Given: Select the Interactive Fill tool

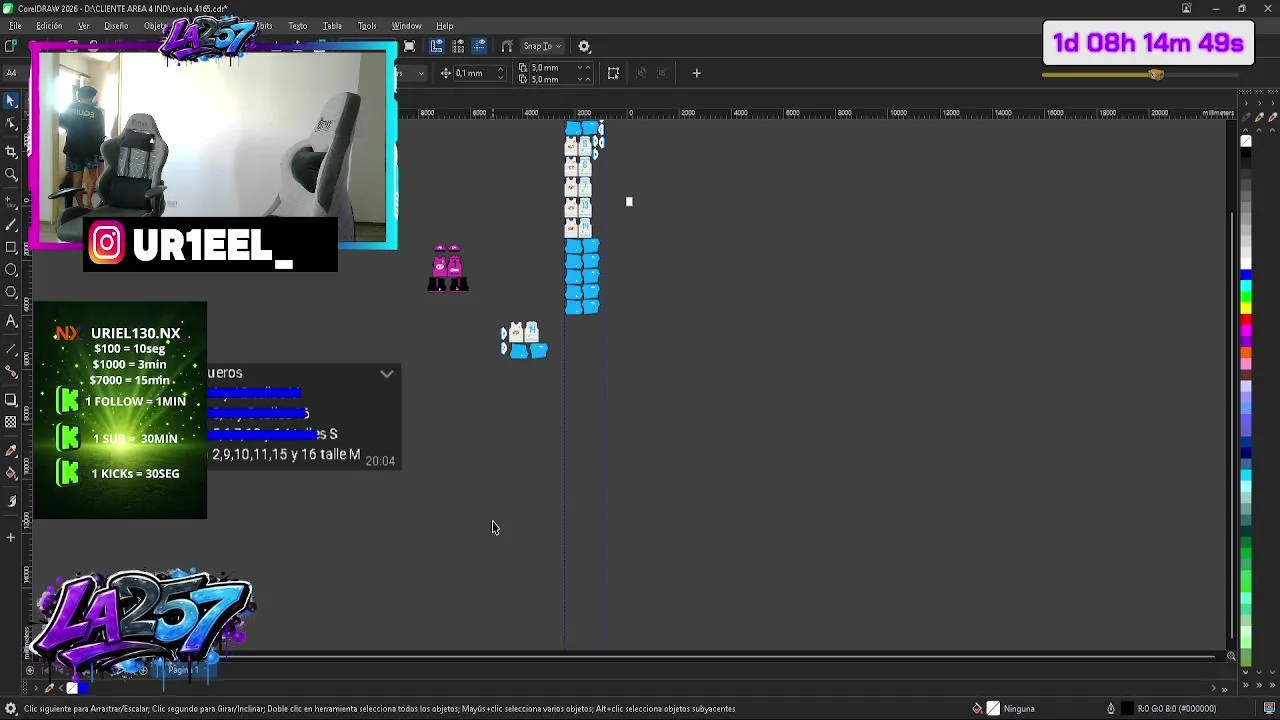Looking at the screenshot, I should pyautogui.click(x=11, y=474).
